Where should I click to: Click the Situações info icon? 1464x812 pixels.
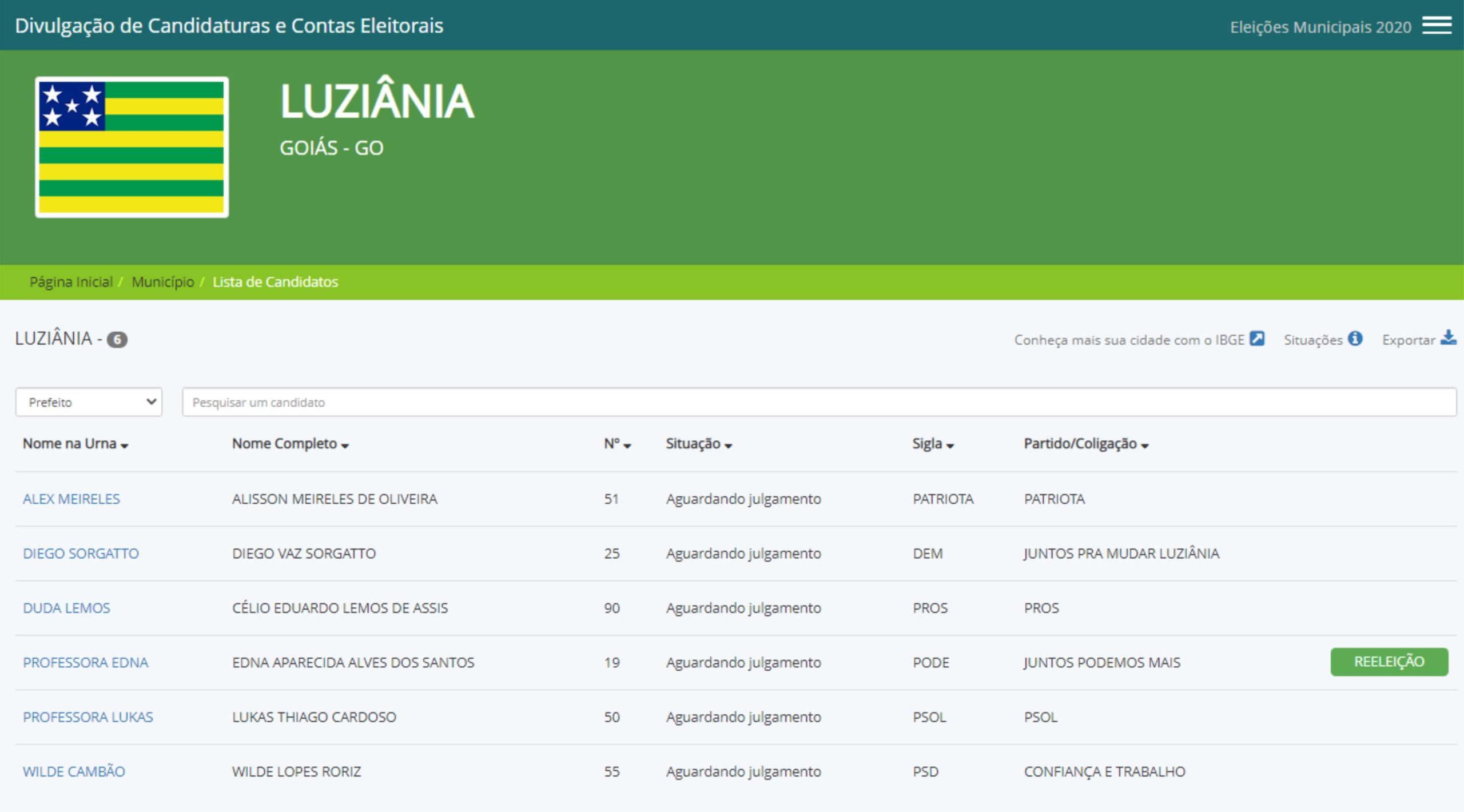click(x=1355, y=339)
